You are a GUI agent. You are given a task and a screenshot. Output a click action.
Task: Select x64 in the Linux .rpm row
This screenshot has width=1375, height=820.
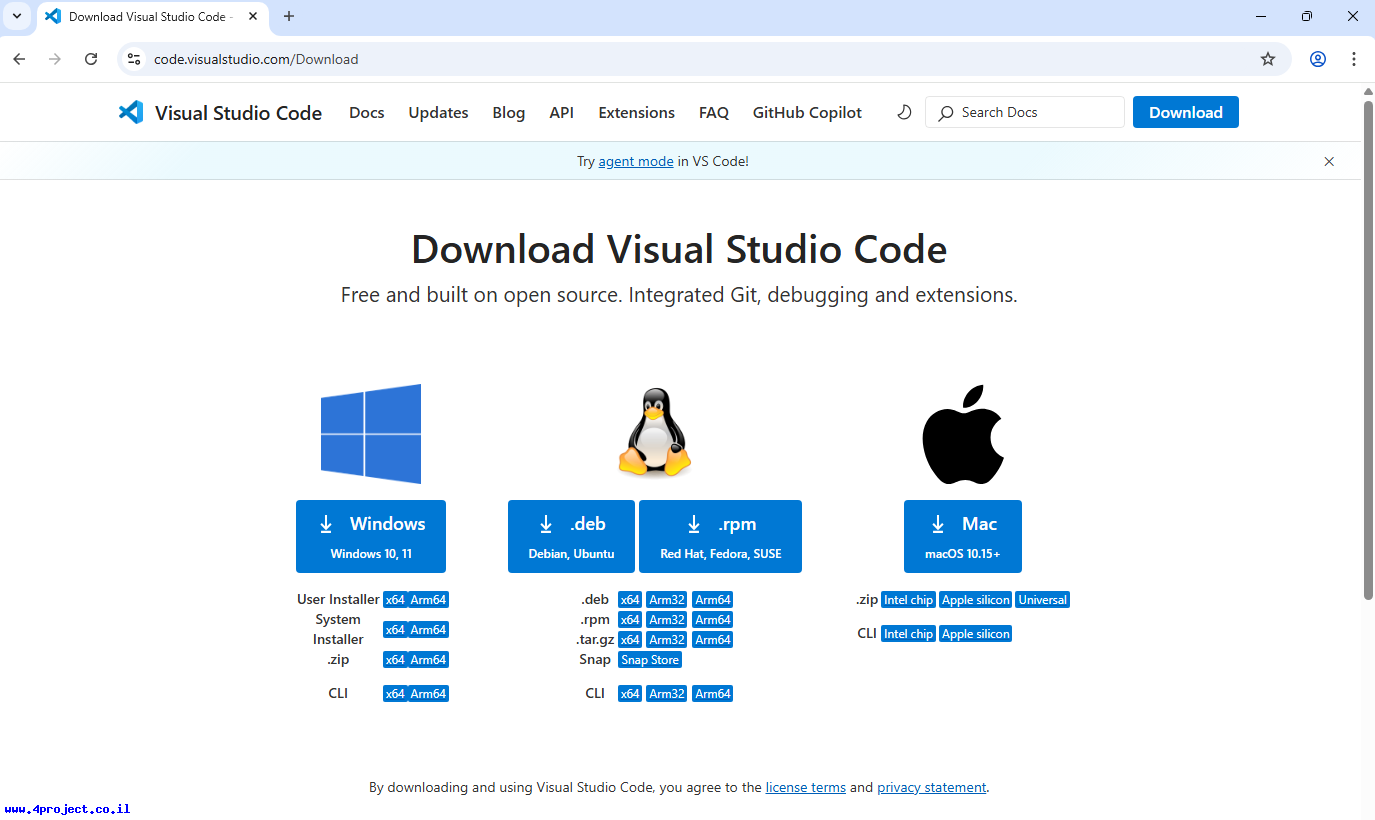tap(630, 620)
